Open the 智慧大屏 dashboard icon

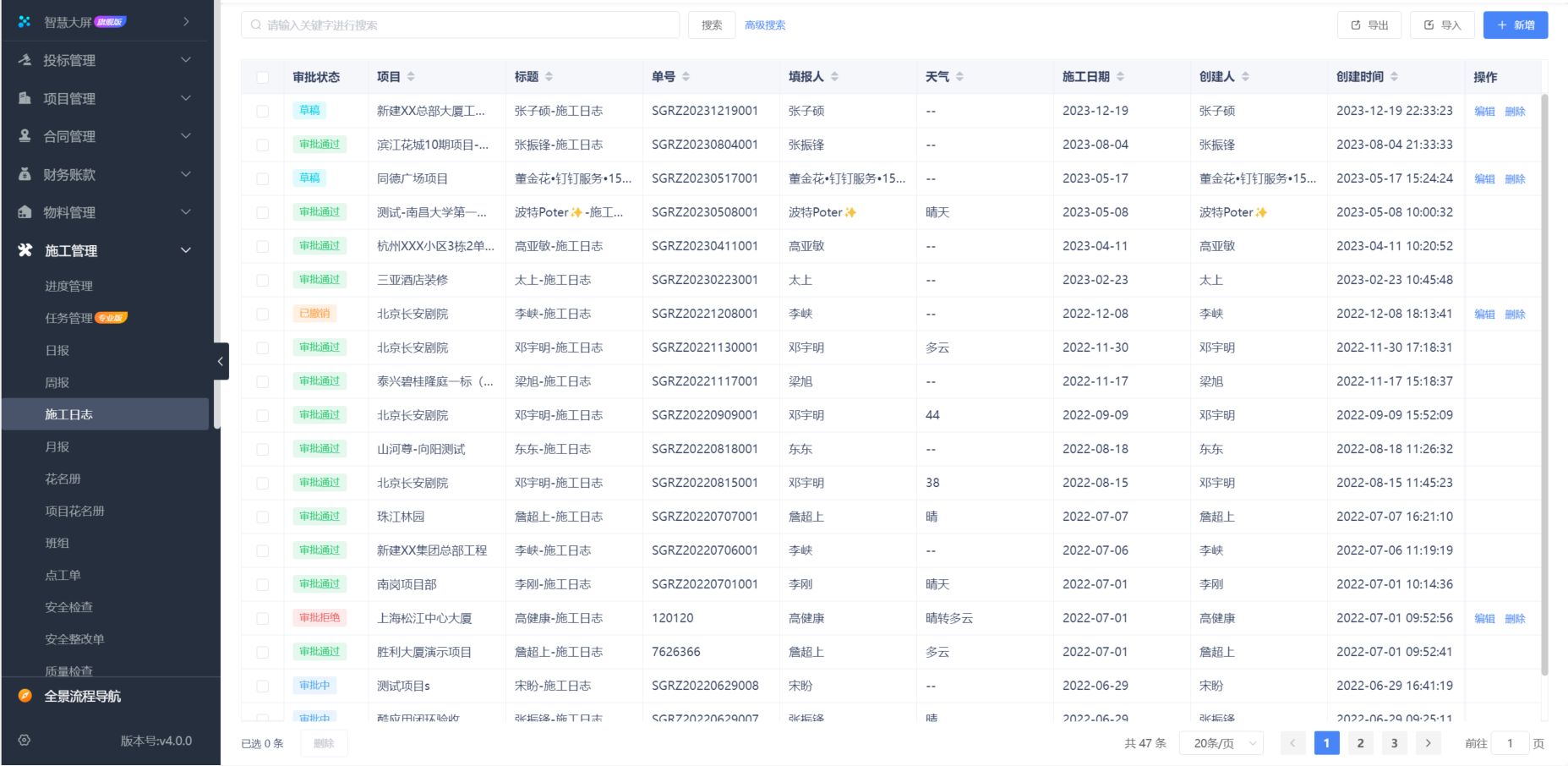(23, 21)
